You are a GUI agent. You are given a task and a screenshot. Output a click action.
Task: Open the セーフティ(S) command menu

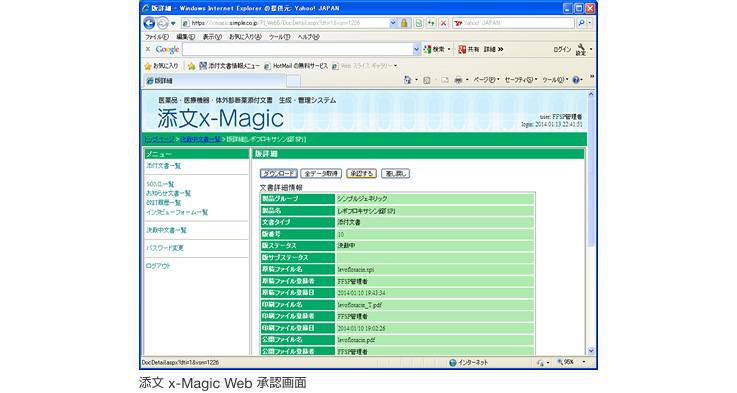521,80
